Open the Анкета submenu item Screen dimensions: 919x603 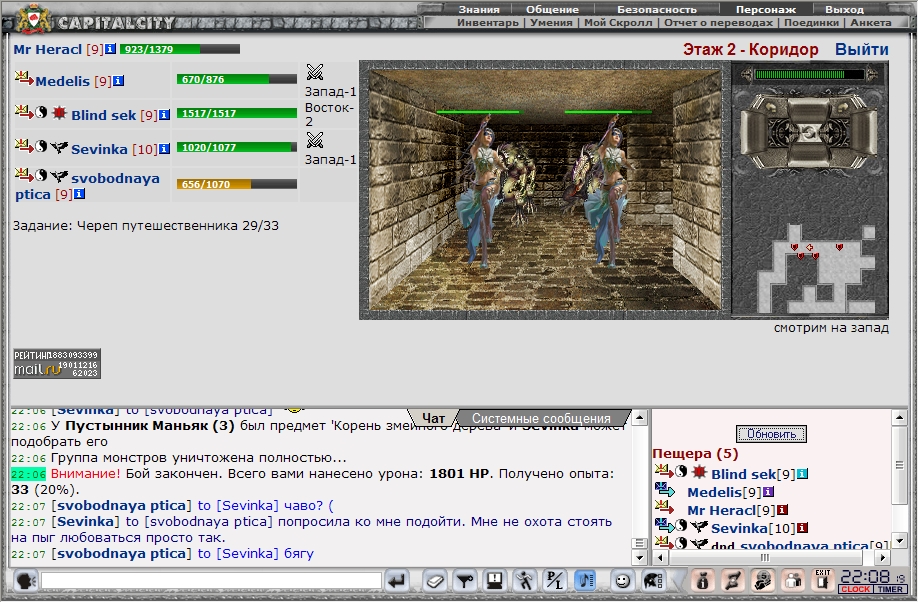871,23
